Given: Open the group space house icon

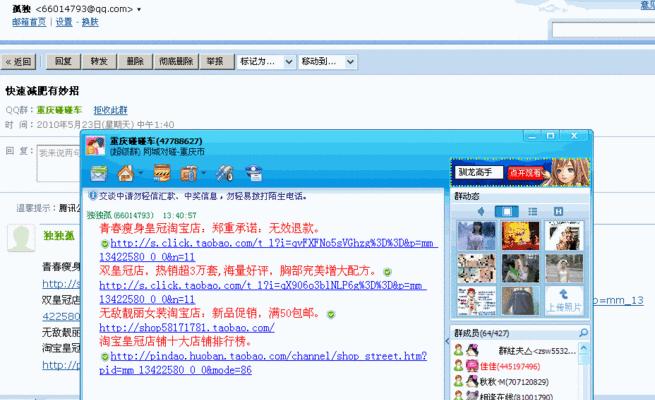Looking at the screenshot, I should (126, 173).
